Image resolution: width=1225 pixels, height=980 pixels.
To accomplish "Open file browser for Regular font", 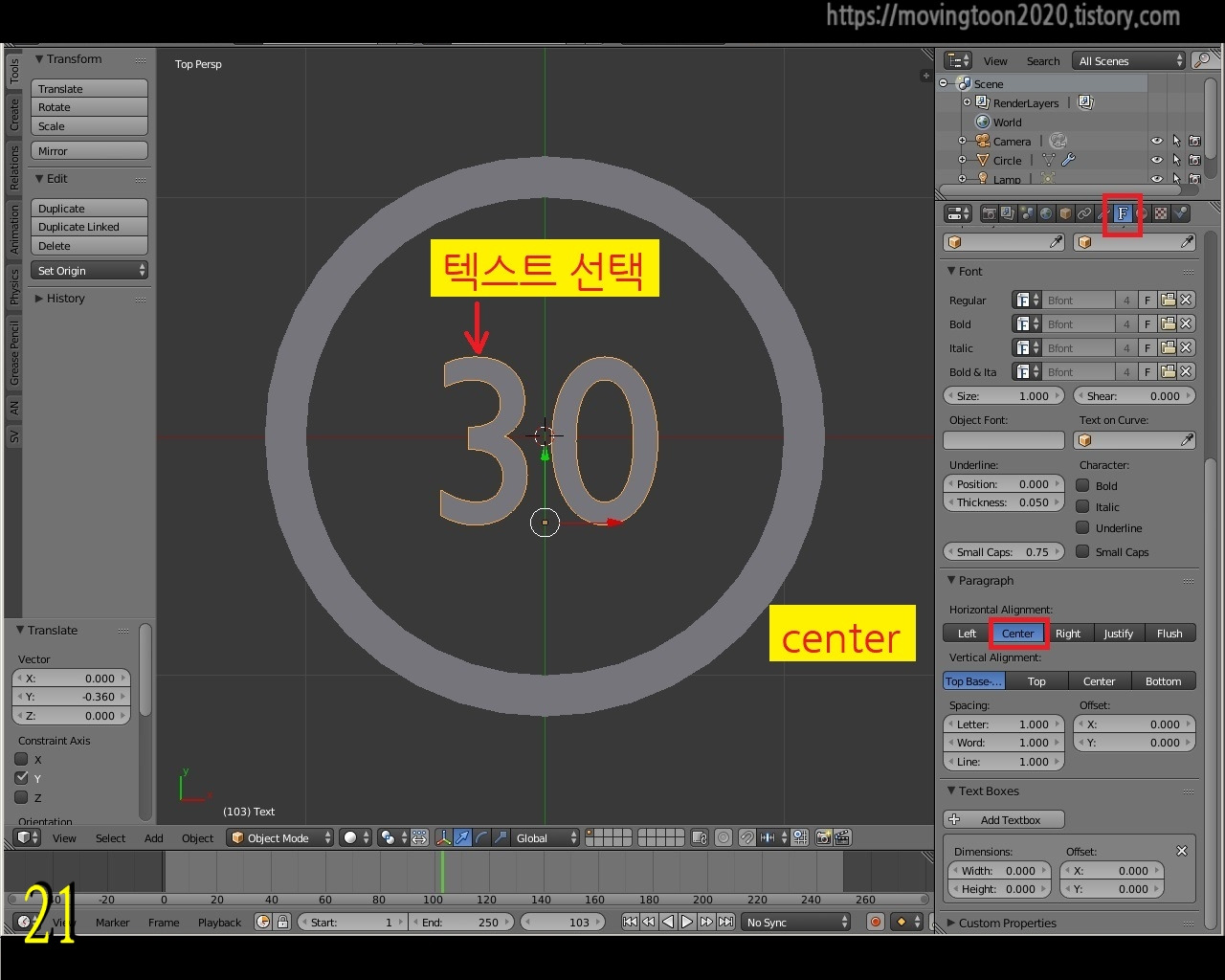I will point(1169,300).
